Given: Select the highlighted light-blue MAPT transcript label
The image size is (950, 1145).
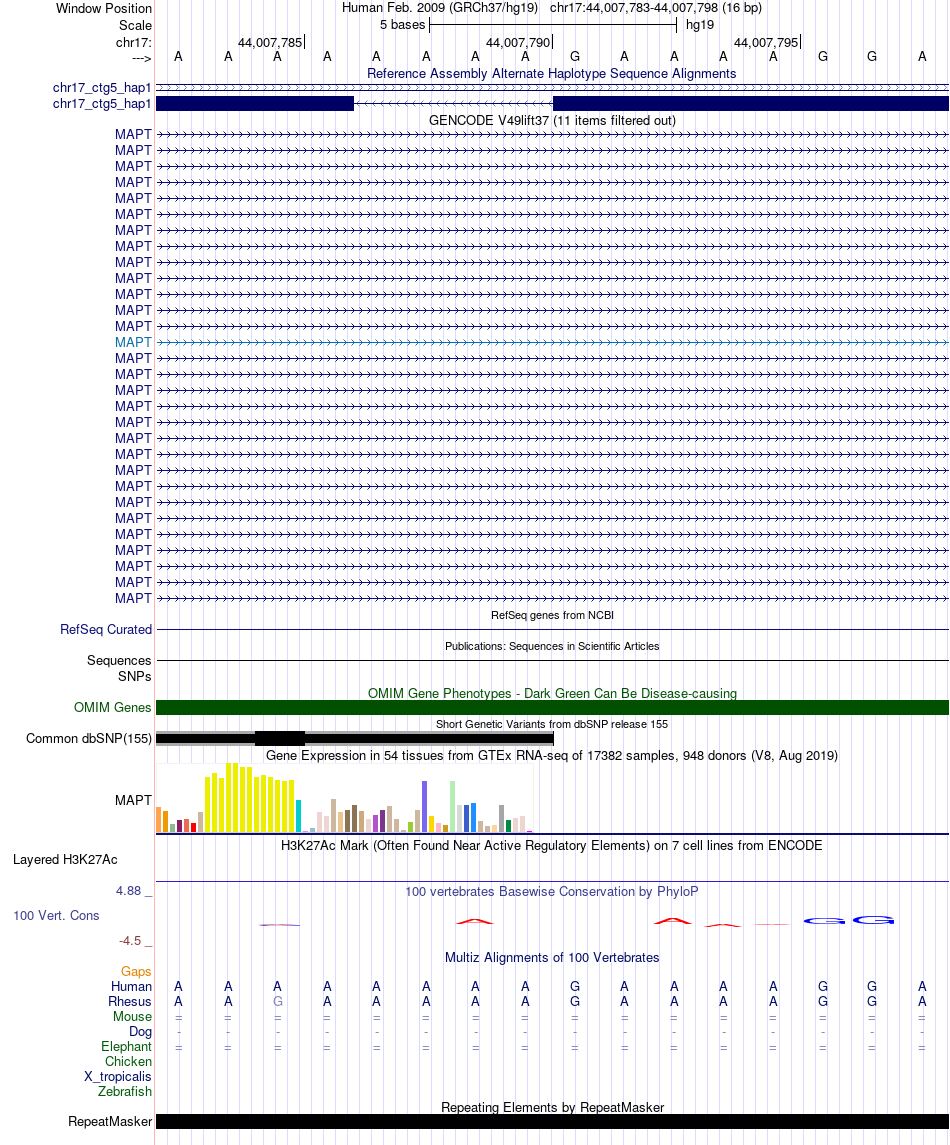Looking at the screenshot, I should pyautogui.click(x=133, y=342).
